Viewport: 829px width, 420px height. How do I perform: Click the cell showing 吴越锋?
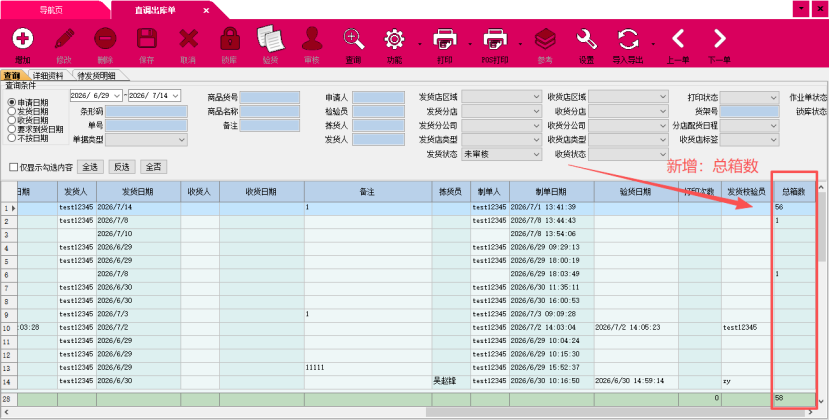tap(451, 381)
